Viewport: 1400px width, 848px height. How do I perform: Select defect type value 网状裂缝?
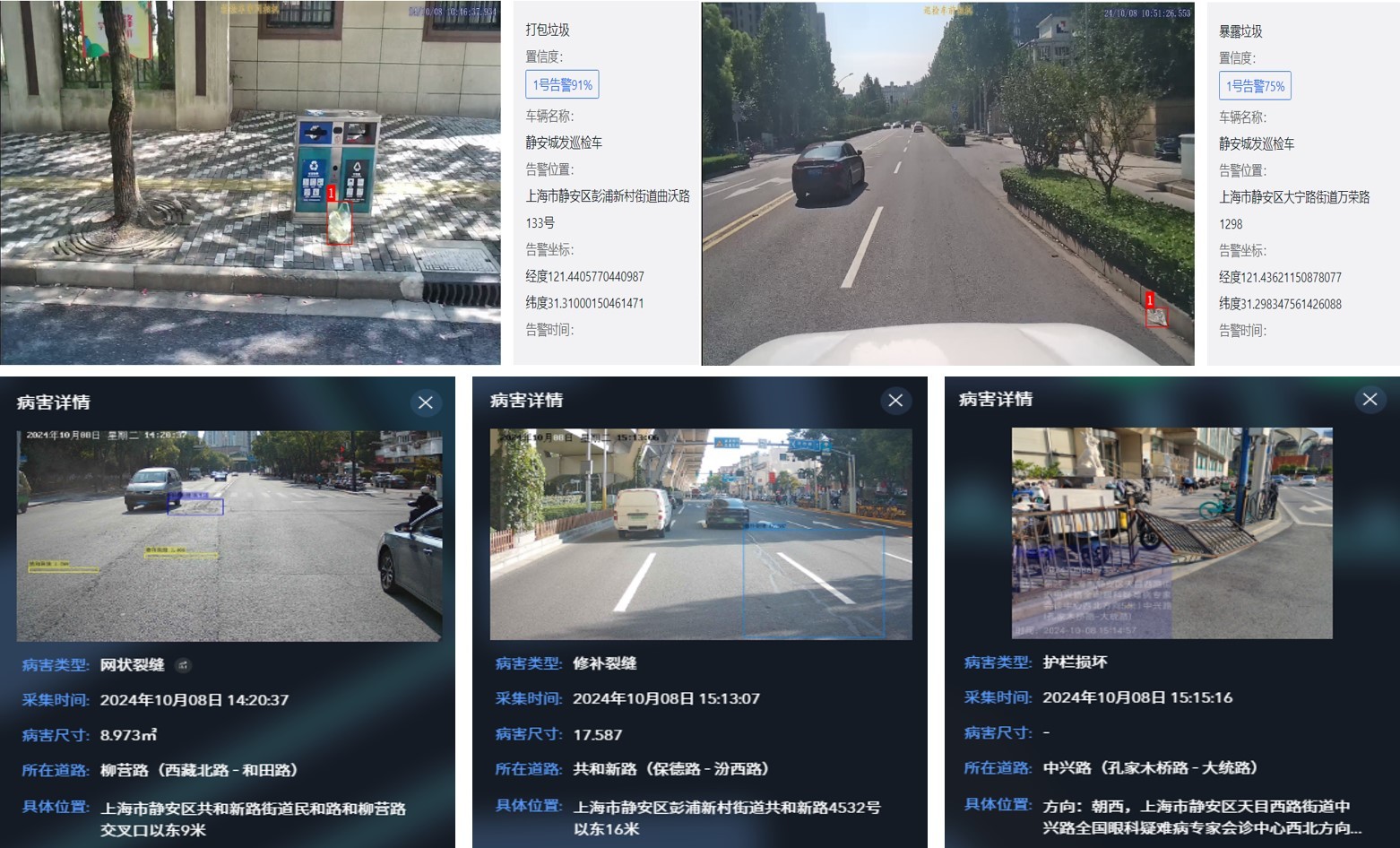coord(132,665)
